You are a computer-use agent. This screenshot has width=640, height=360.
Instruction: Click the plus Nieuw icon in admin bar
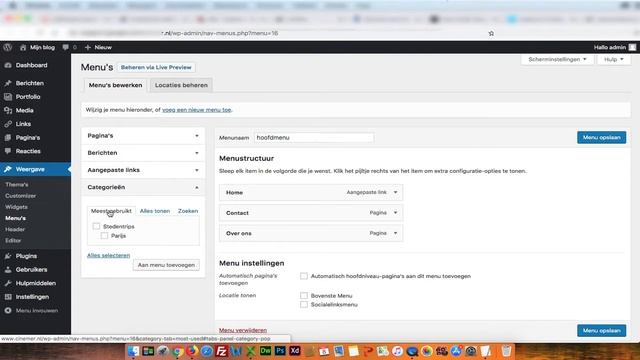[88, 47]
